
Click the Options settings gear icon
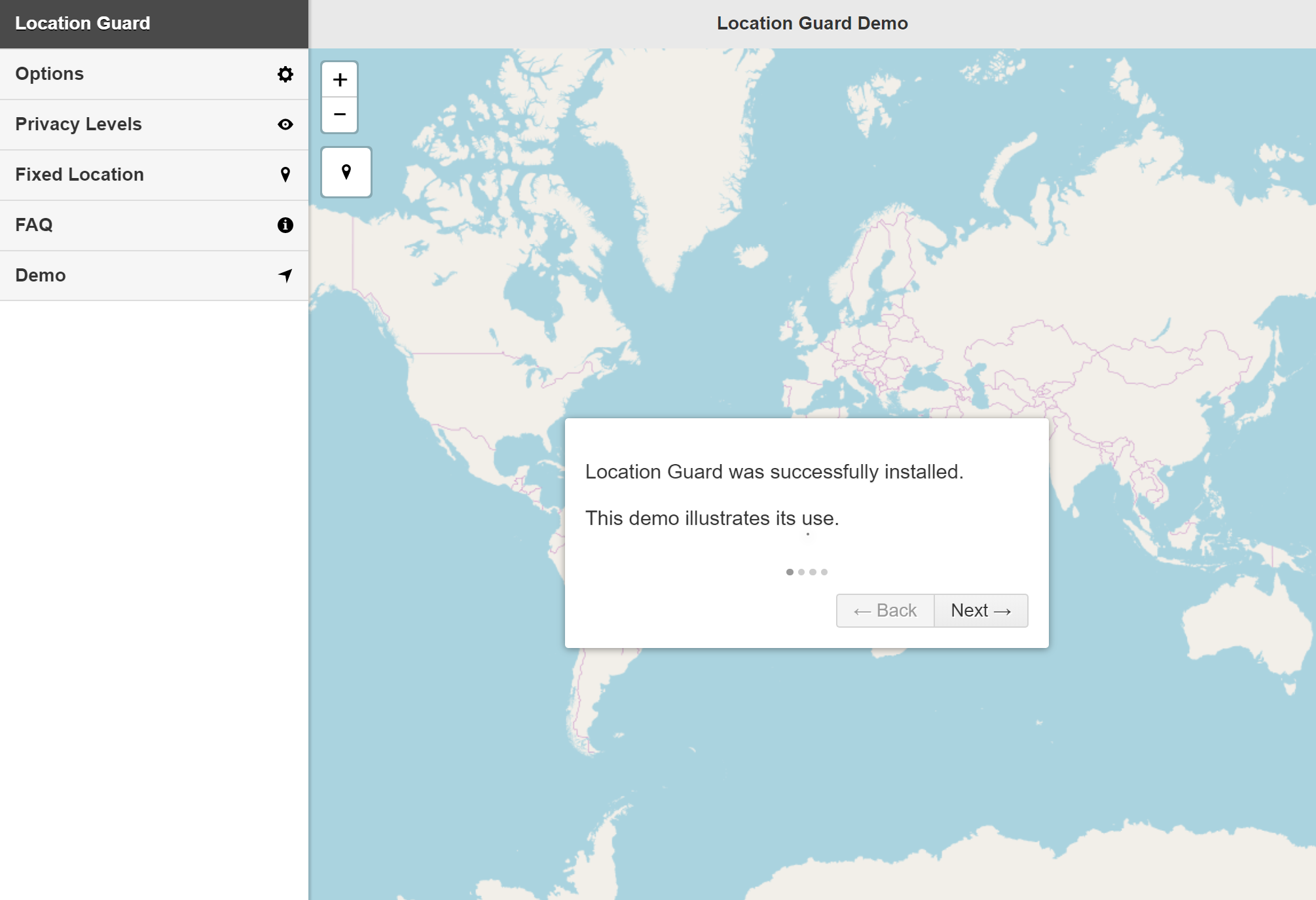(285, 73)
